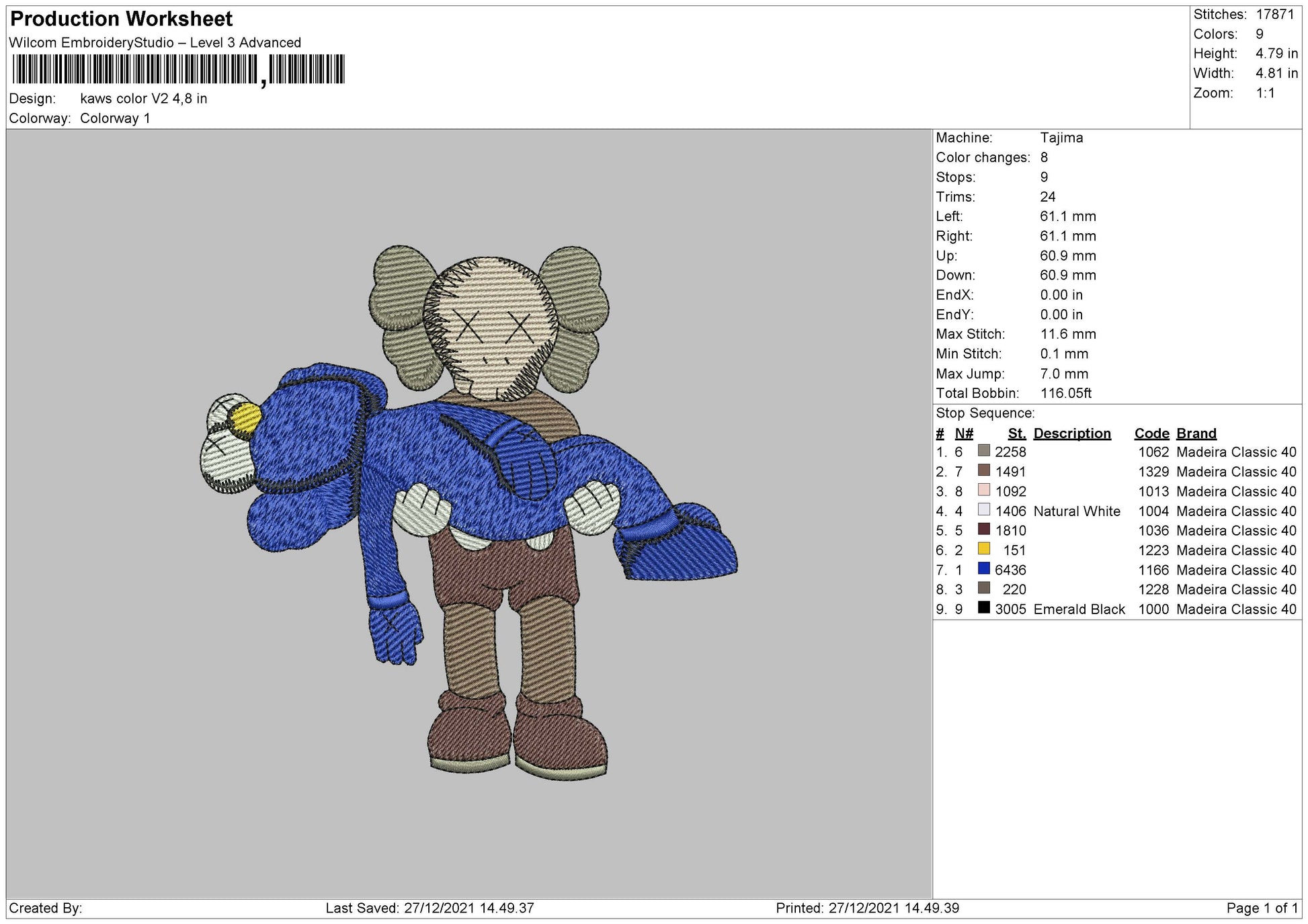Click the Colorway 1 label
Screen dimensions: 1308x924
[116, 117]
